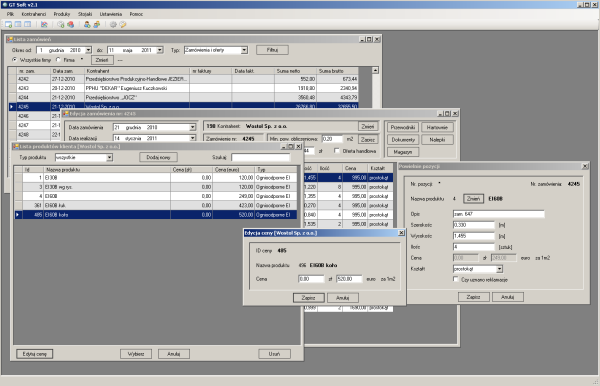
Task: Click the Cena (euro) column header
Action: tap(233, 169)
